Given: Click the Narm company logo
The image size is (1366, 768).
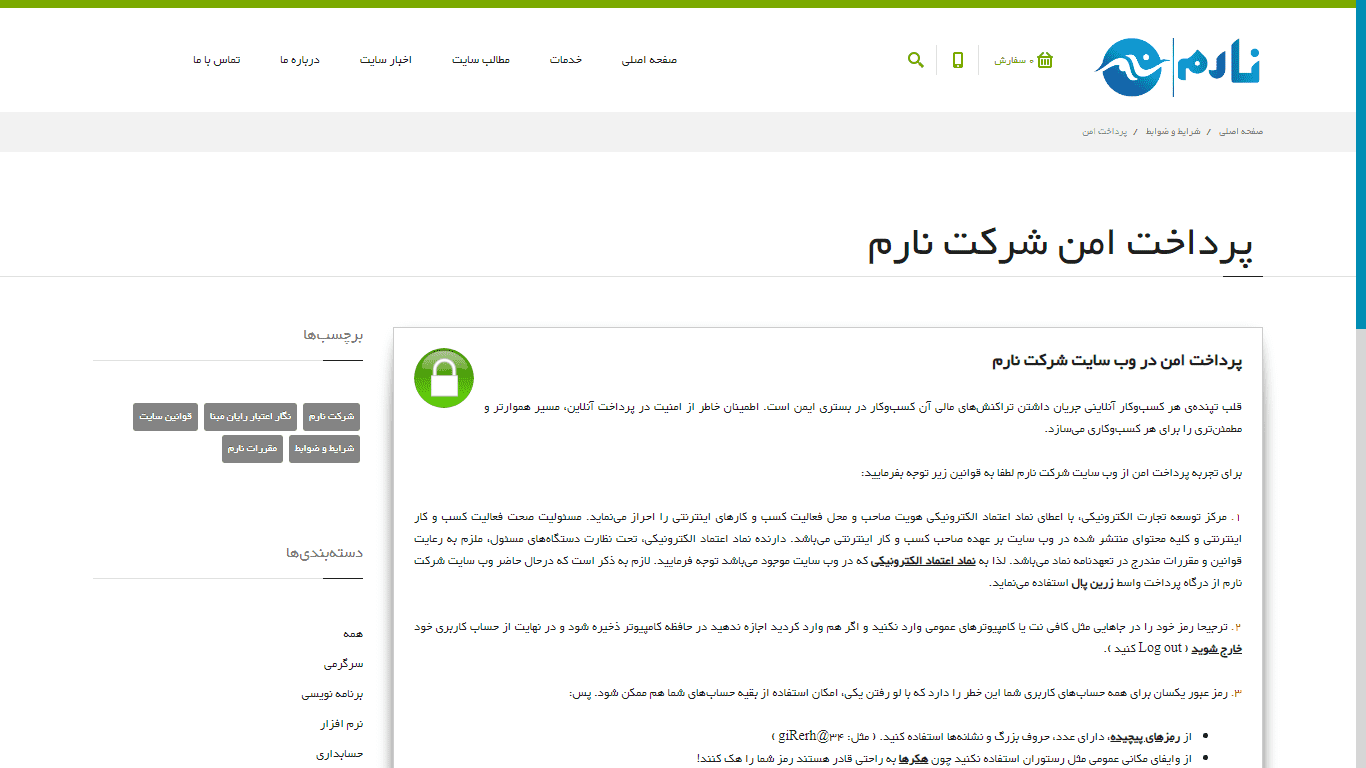Looking at the screenshot, I should [1178, 67].
